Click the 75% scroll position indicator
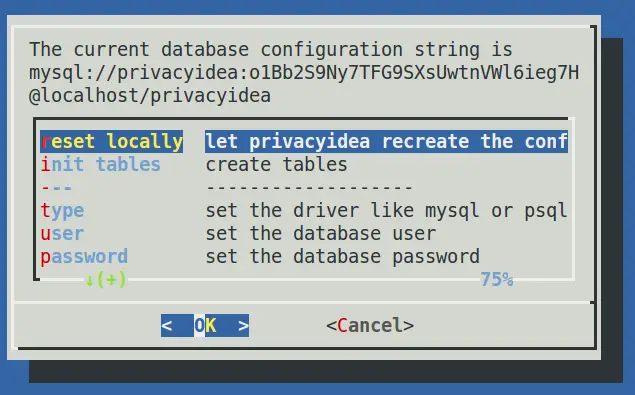Viewport: 635px width, 395px height. [496, 280]
